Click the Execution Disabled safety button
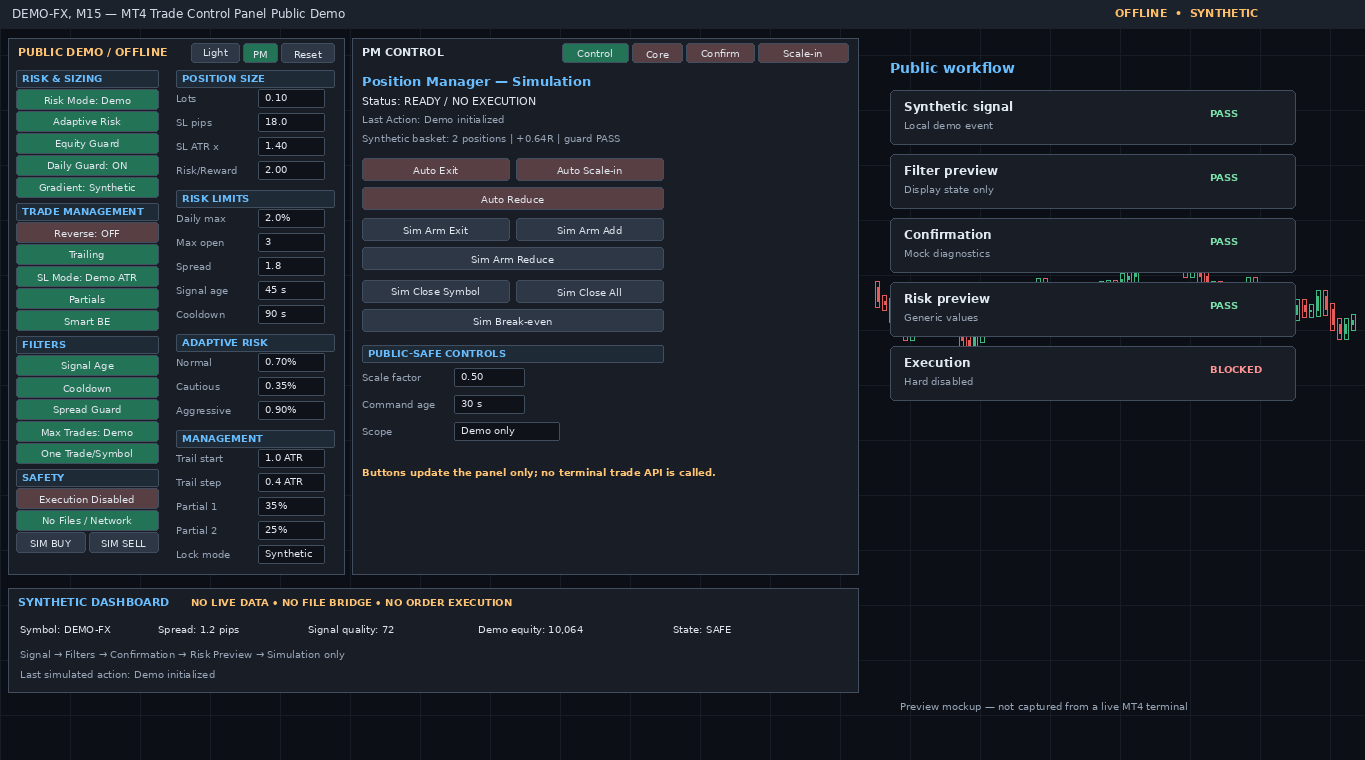 click(88, 499)
